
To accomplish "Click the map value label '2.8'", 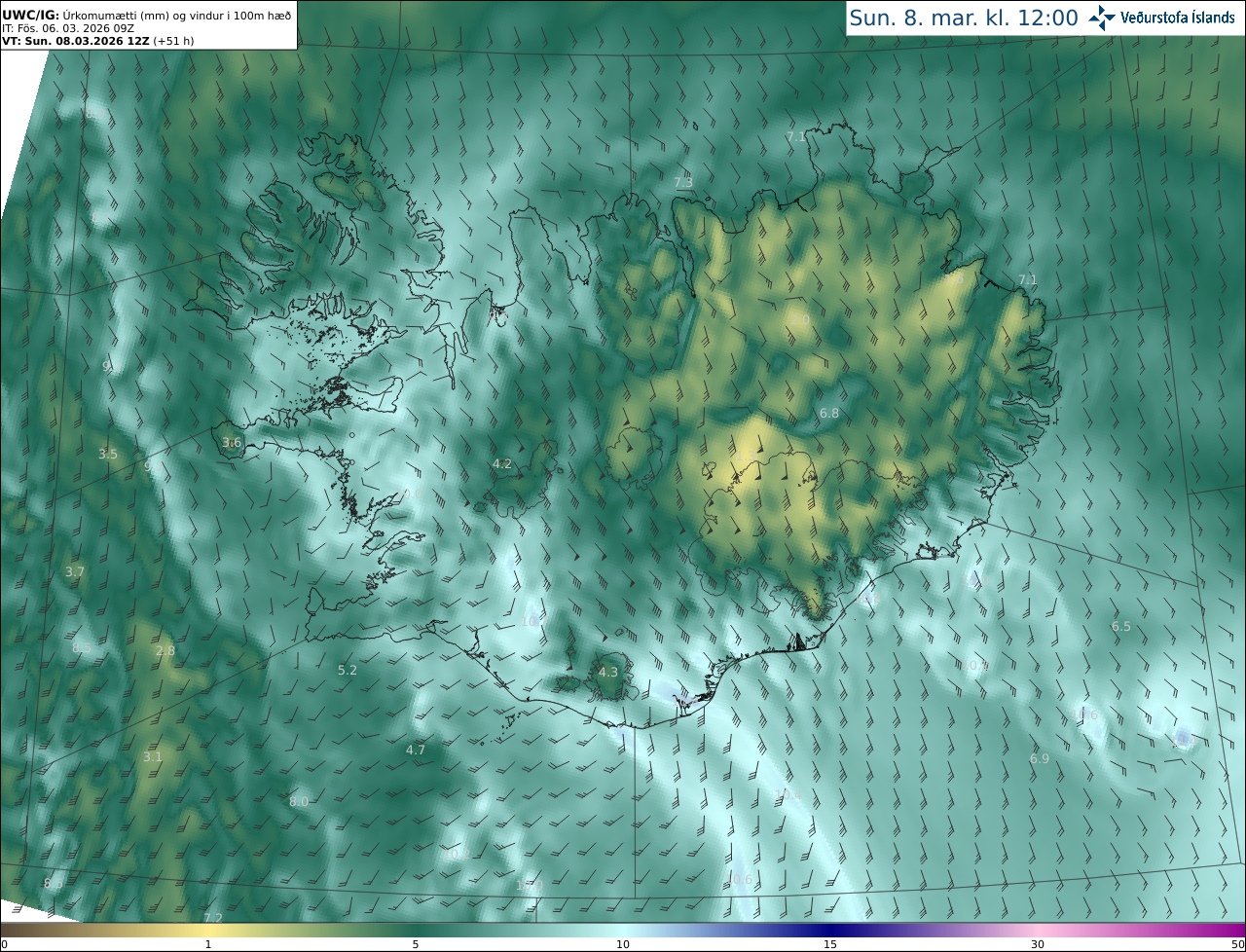I will coord(165,650).
